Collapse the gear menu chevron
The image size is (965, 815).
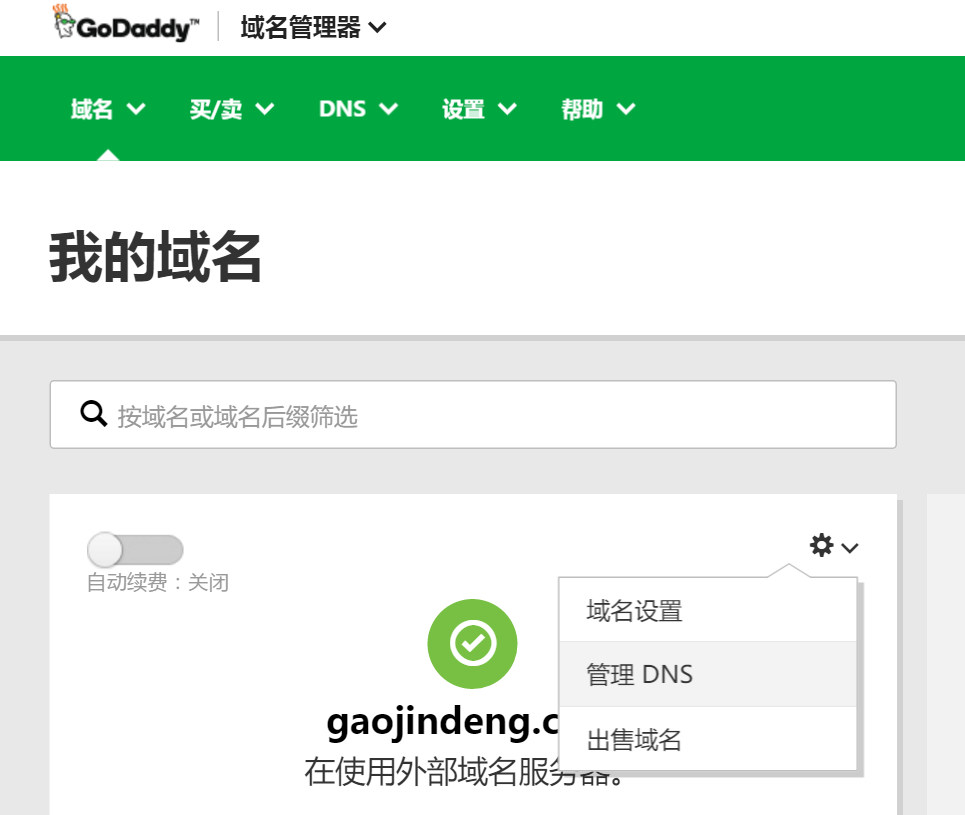click(849, 547)
